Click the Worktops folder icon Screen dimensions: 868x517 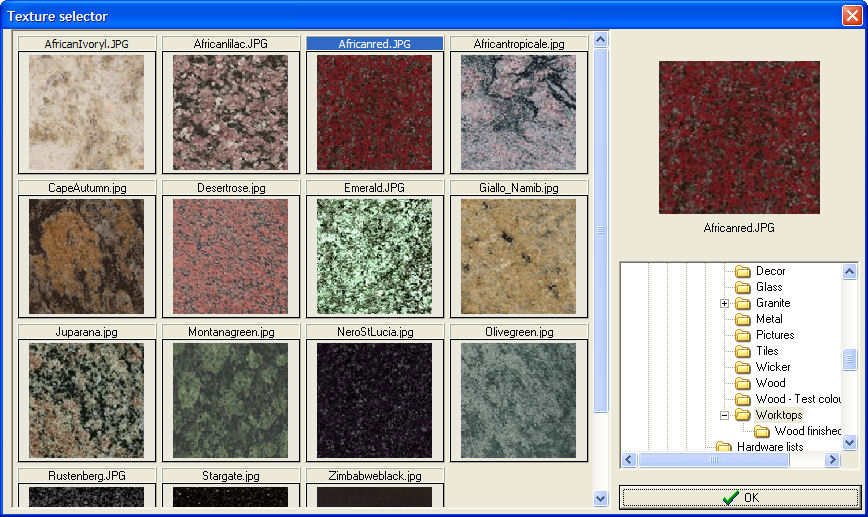[x=742, y=415]
